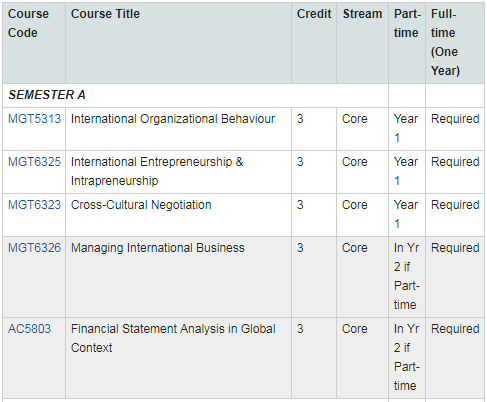Click the Cross-Cultural Negotiation title cell
The width and height of the screenshot is (487, 402).
(178, 215)
